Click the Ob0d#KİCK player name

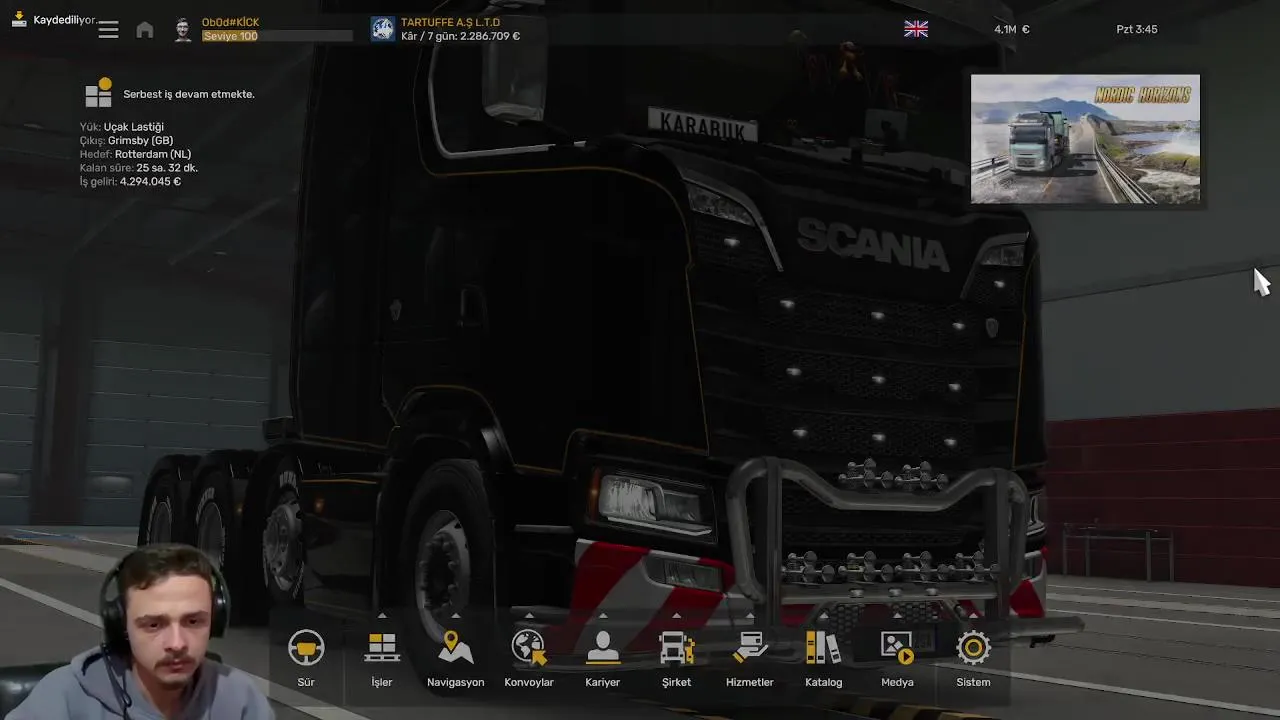coord(230,22)
